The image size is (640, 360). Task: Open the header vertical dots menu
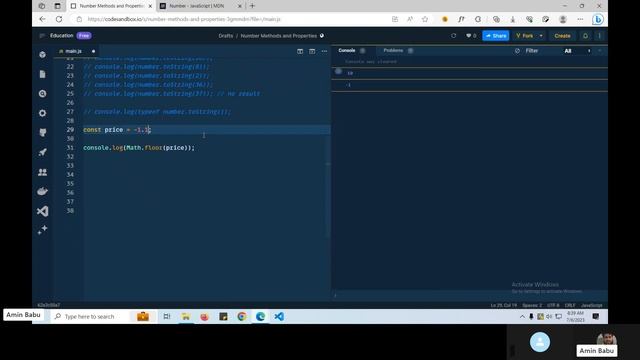click(x=600, y=36)
